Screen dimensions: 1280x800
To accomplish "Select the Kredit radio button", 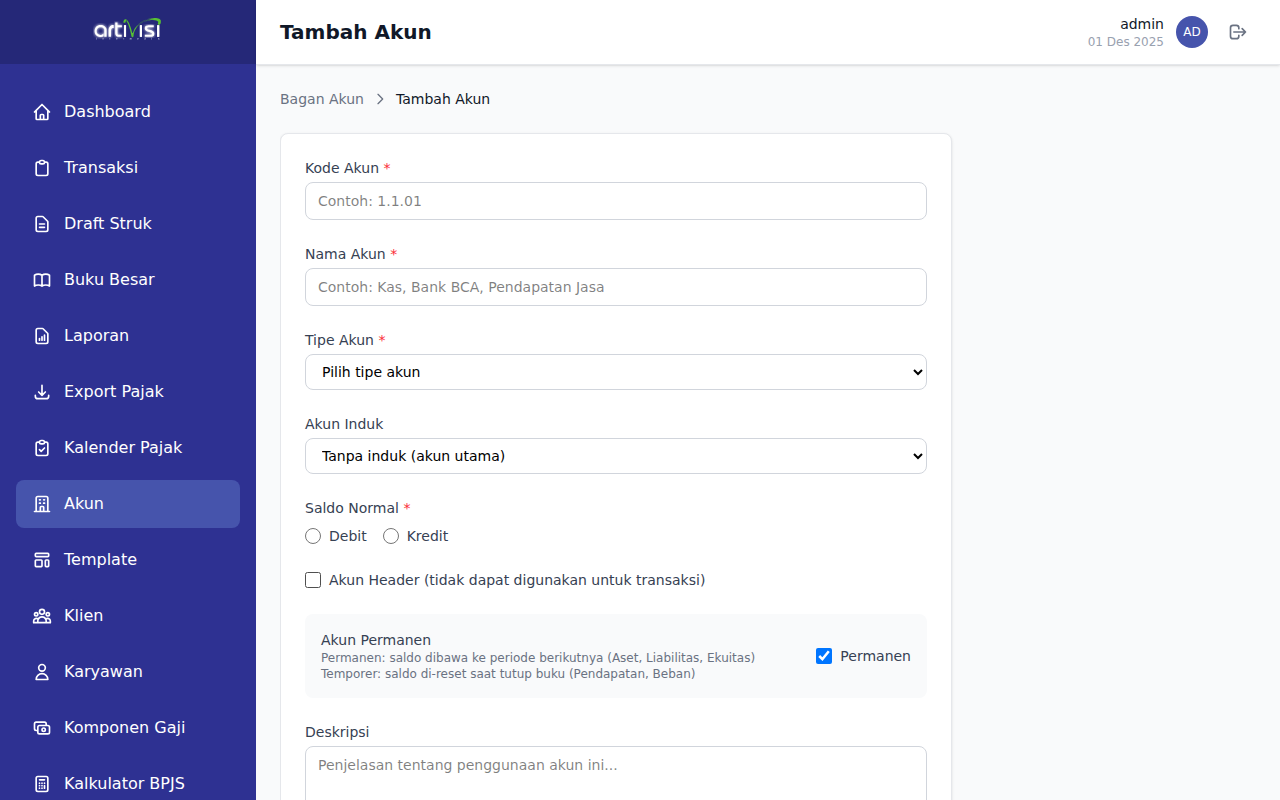I will (391, 536).
